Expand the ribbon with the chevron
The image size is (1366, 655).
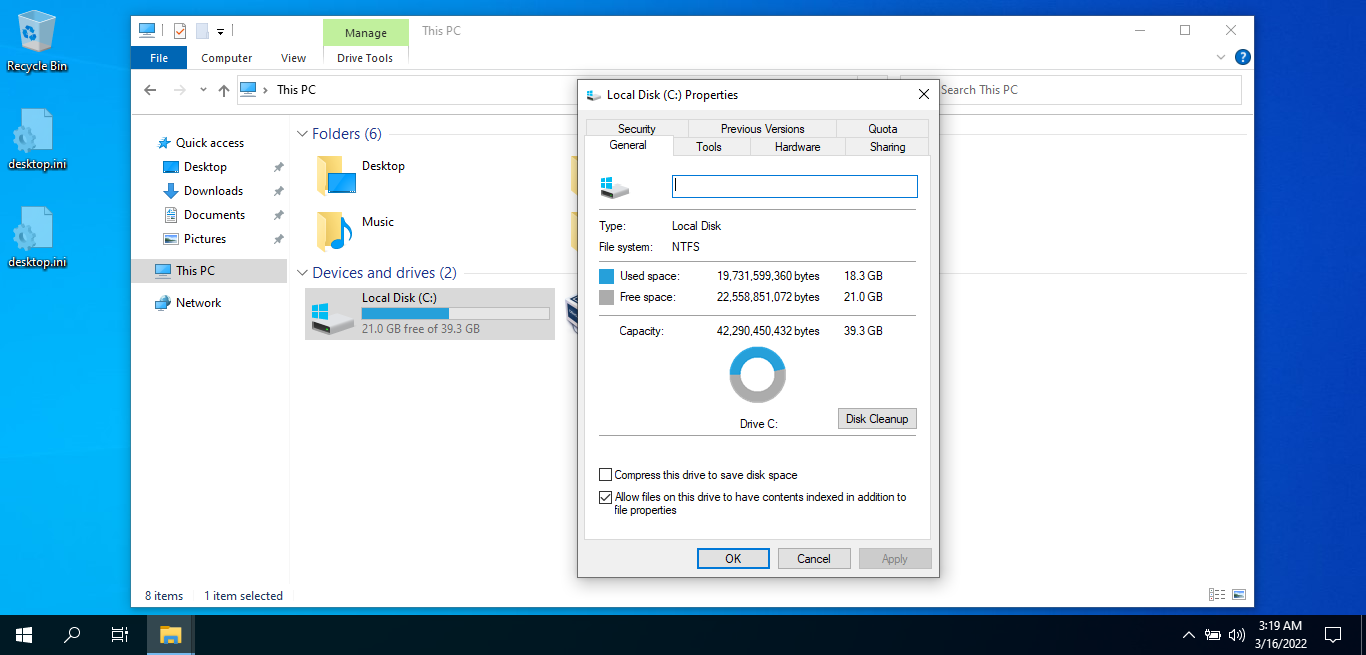tap(1221, 58)
